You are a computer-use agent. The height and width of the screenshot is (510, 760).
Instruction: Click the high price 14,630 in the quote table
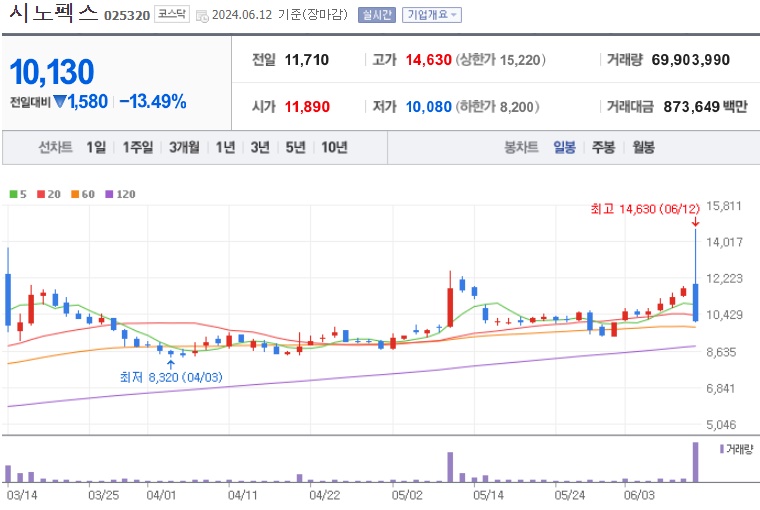tap(428, 60)
